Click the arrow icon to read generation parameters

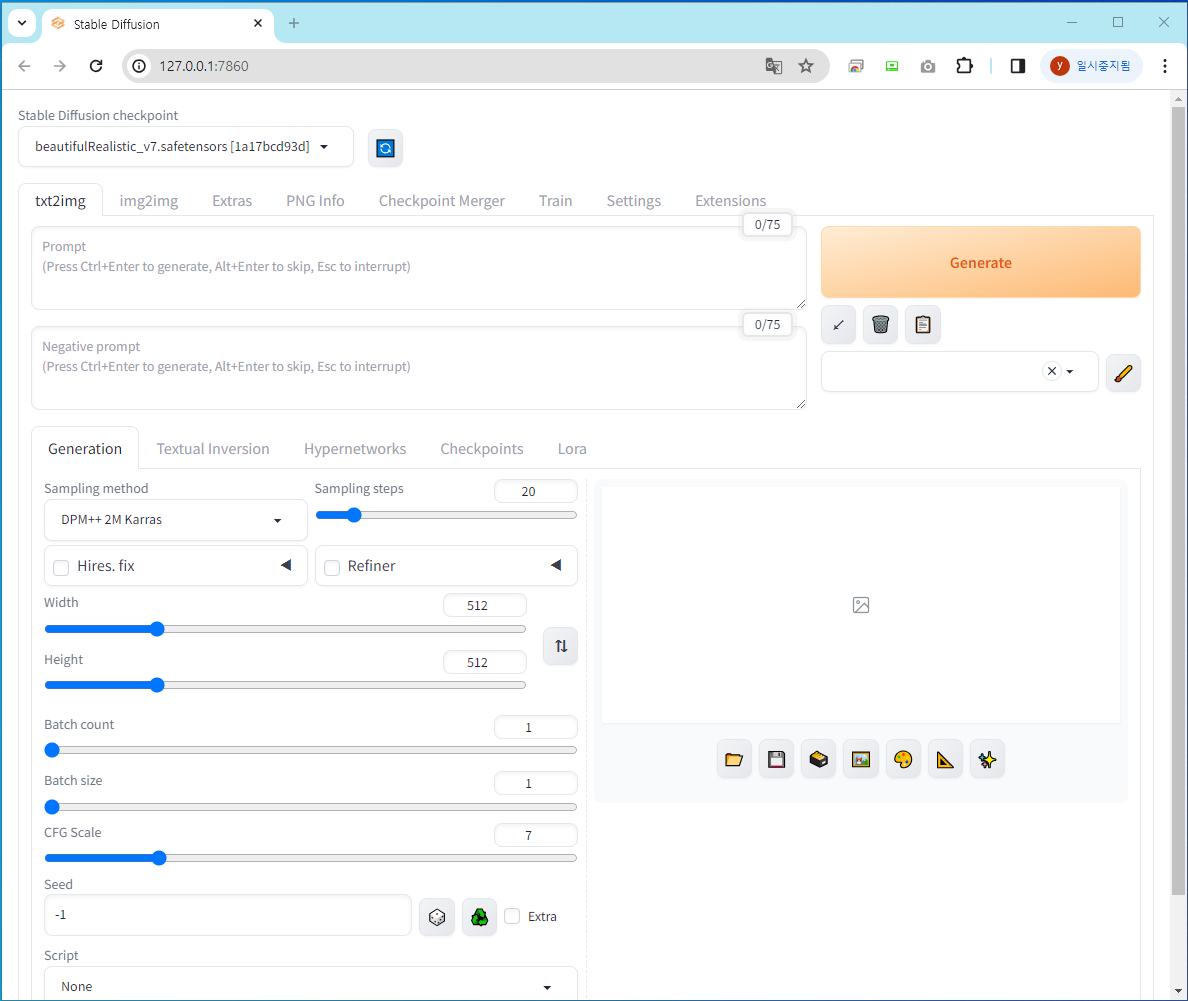pos(838,325)
